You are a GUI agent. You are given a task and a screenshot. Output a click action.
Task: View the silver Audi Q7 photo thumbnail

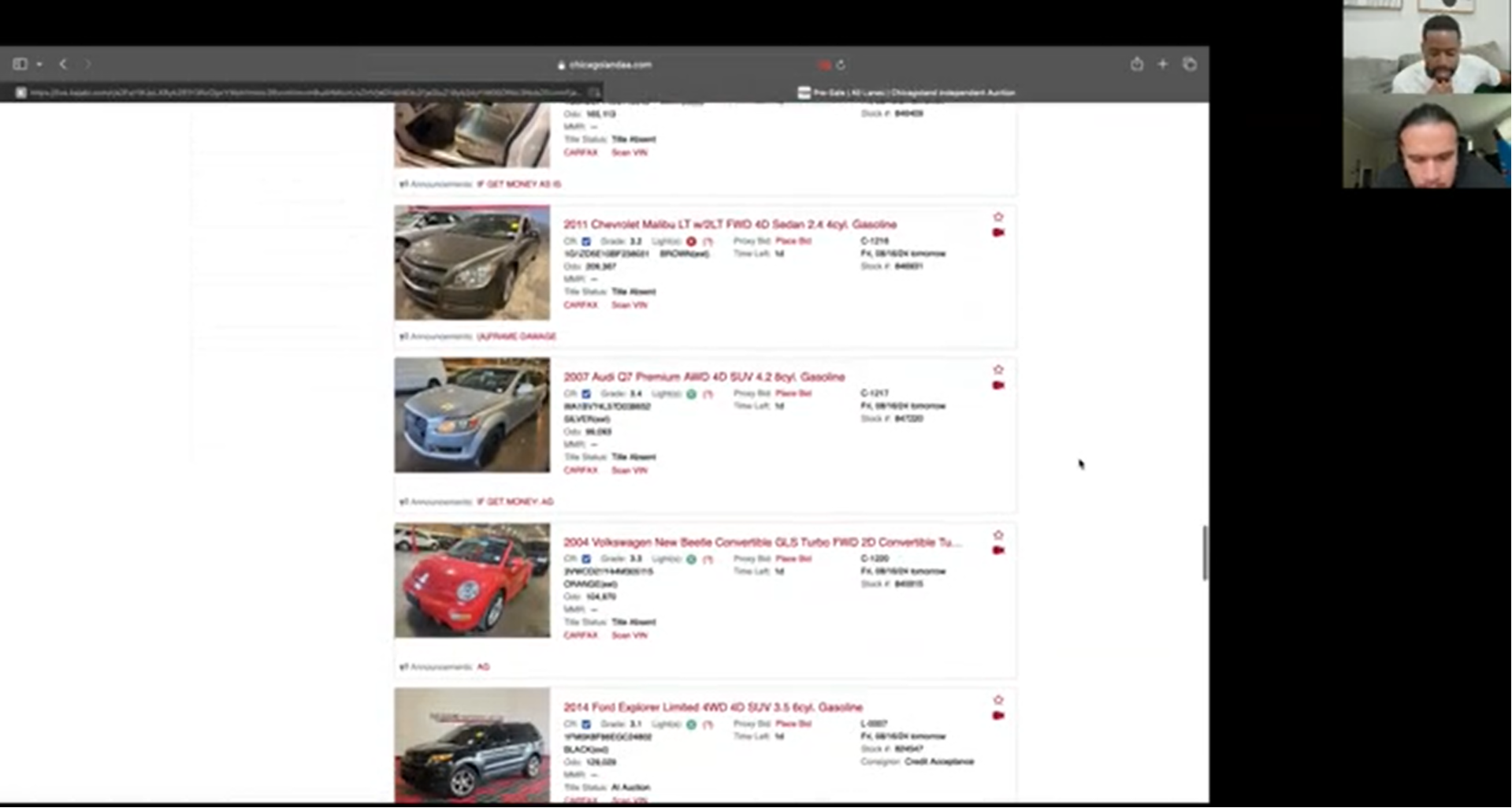472,415
